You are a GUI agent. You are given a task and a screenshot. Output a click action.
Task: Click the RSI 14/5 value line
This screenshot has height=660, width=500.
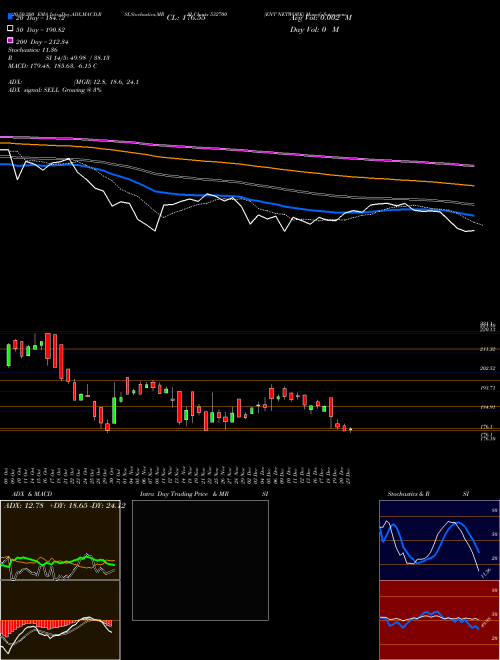[59, 58]
